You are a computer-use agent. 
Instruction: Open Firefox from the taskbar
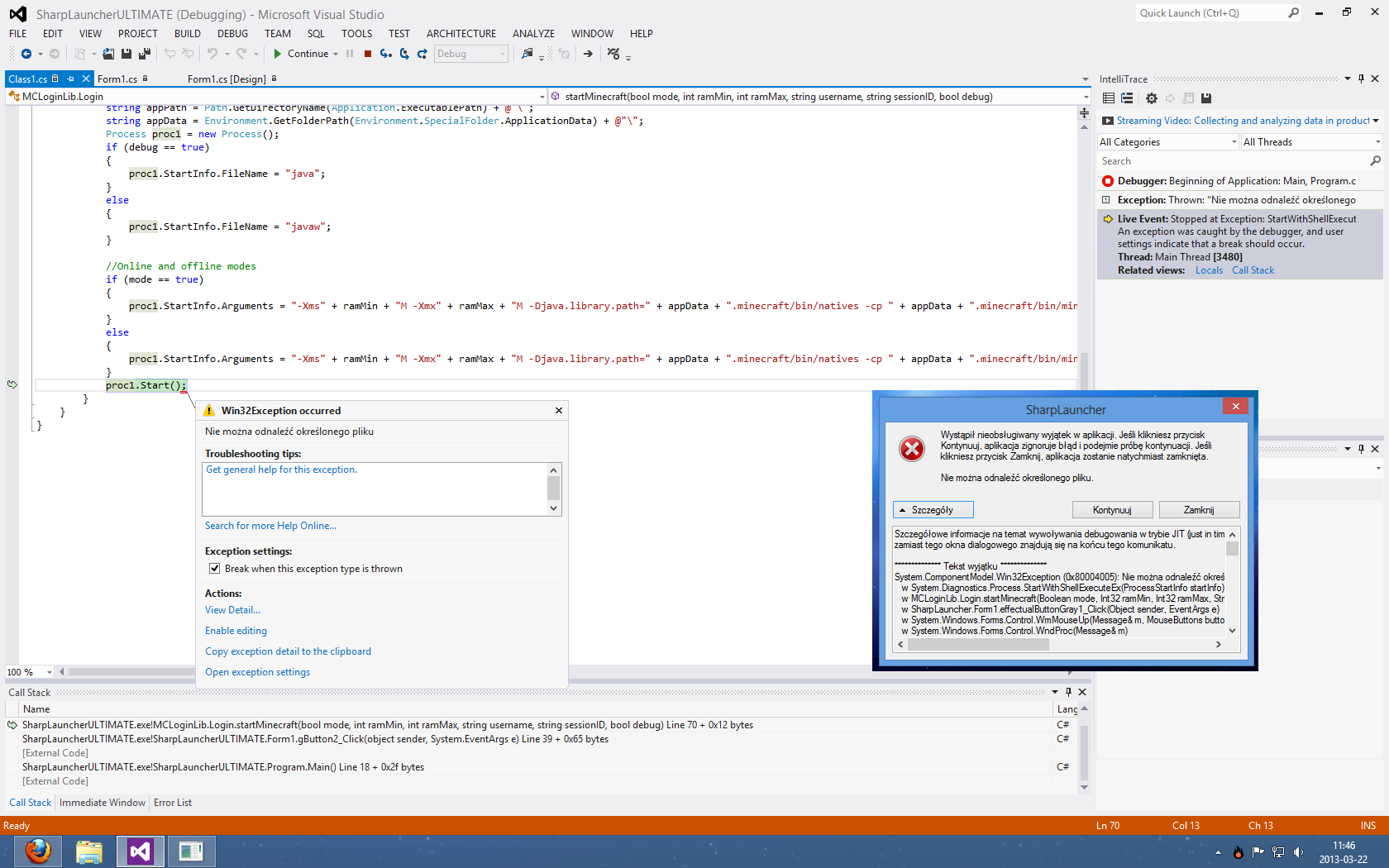point(38,851)
